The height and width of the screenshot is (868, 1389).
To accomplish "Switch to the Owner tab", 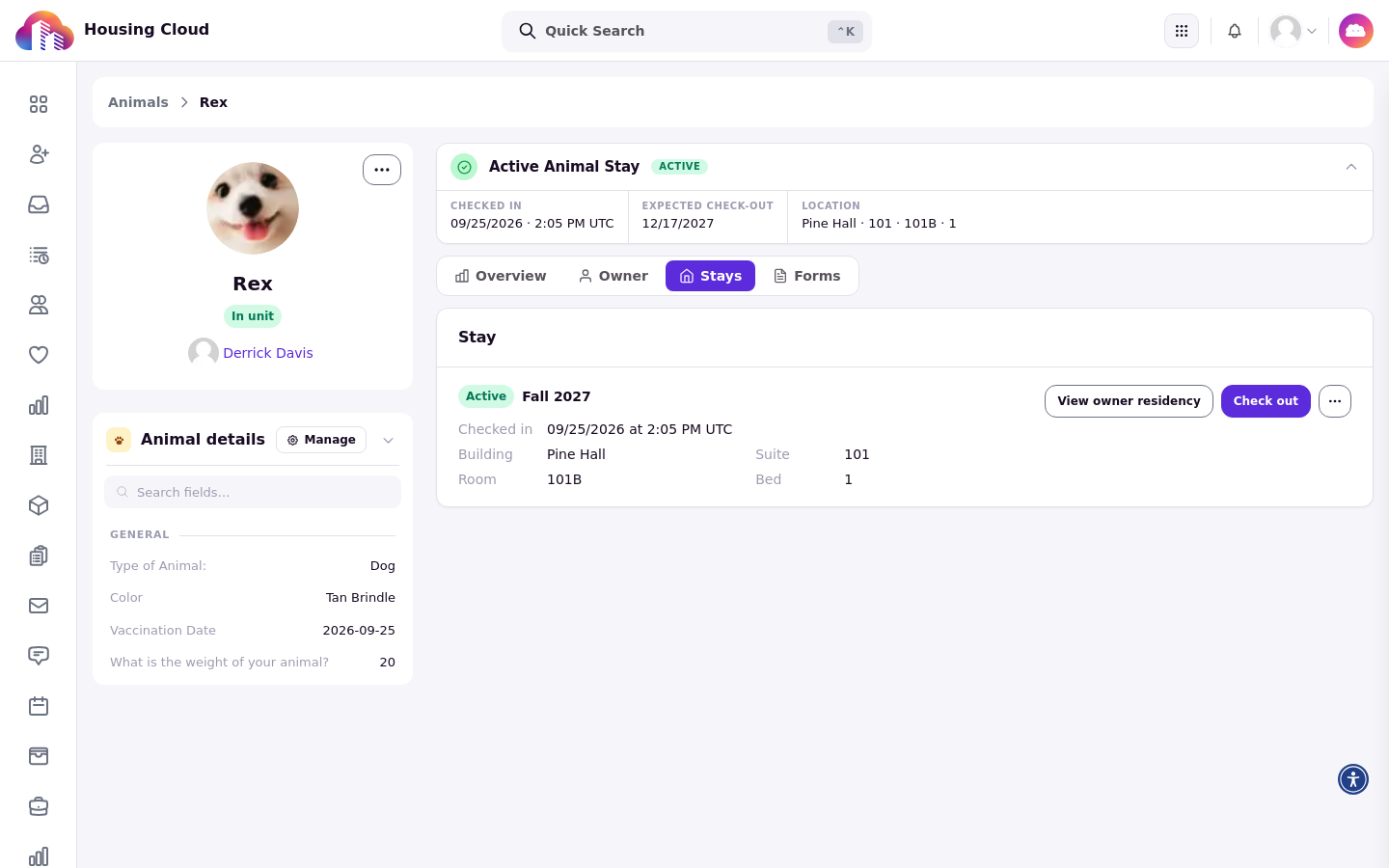I will coord(613,276).
